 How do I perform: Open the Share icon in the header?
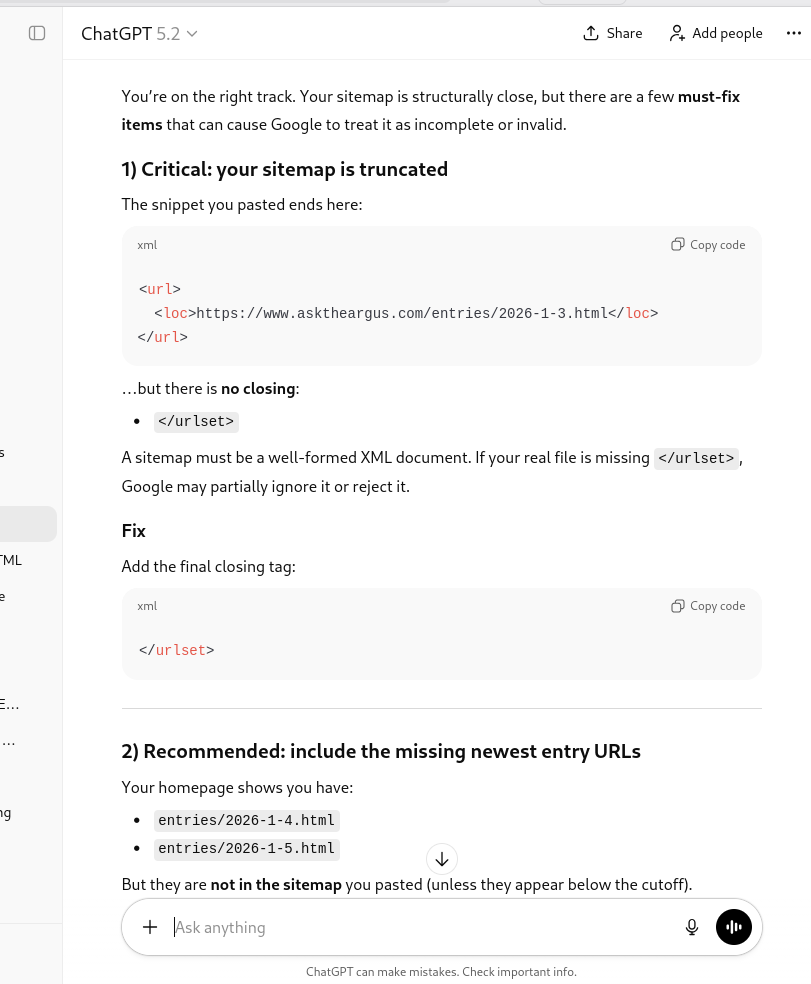(x=591, y=33)
